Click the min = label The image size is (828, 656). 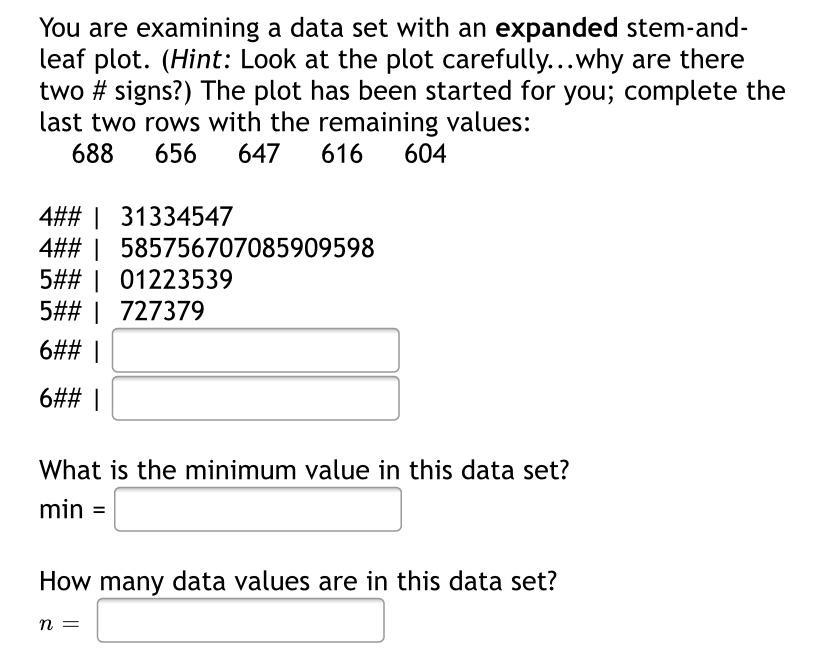click(72, 510)
